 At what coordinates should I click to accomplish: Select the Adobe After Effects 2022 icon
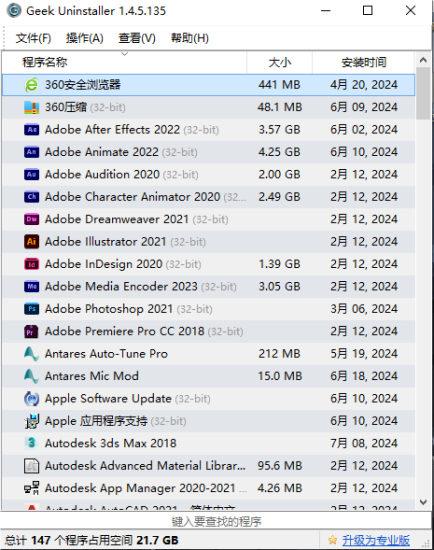click(x=31, y=130)
